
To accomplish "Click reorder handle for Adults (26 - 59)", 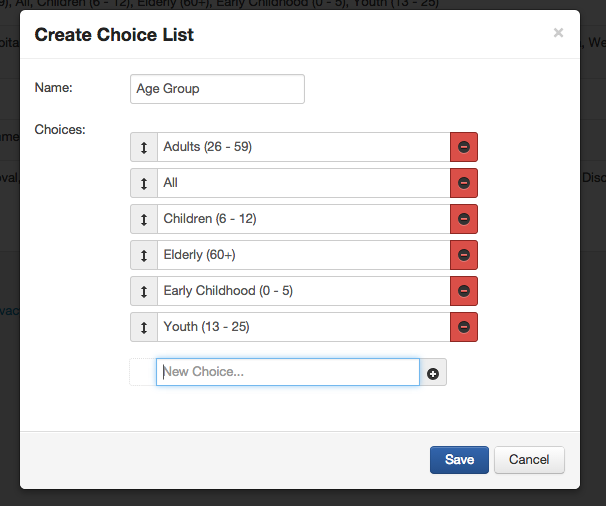I will tap(144, 147).
